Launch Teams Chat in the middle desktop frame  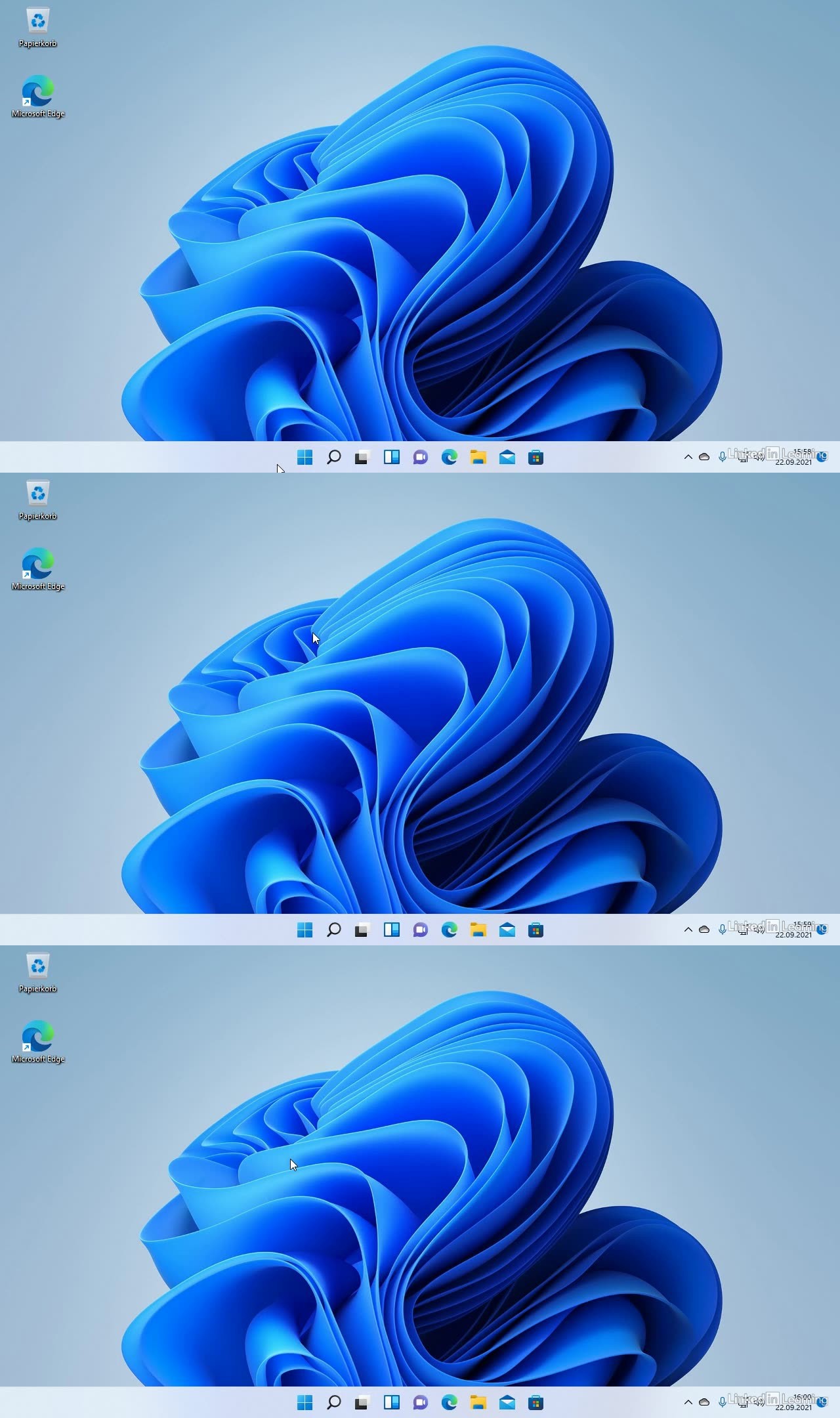[420, 930]
